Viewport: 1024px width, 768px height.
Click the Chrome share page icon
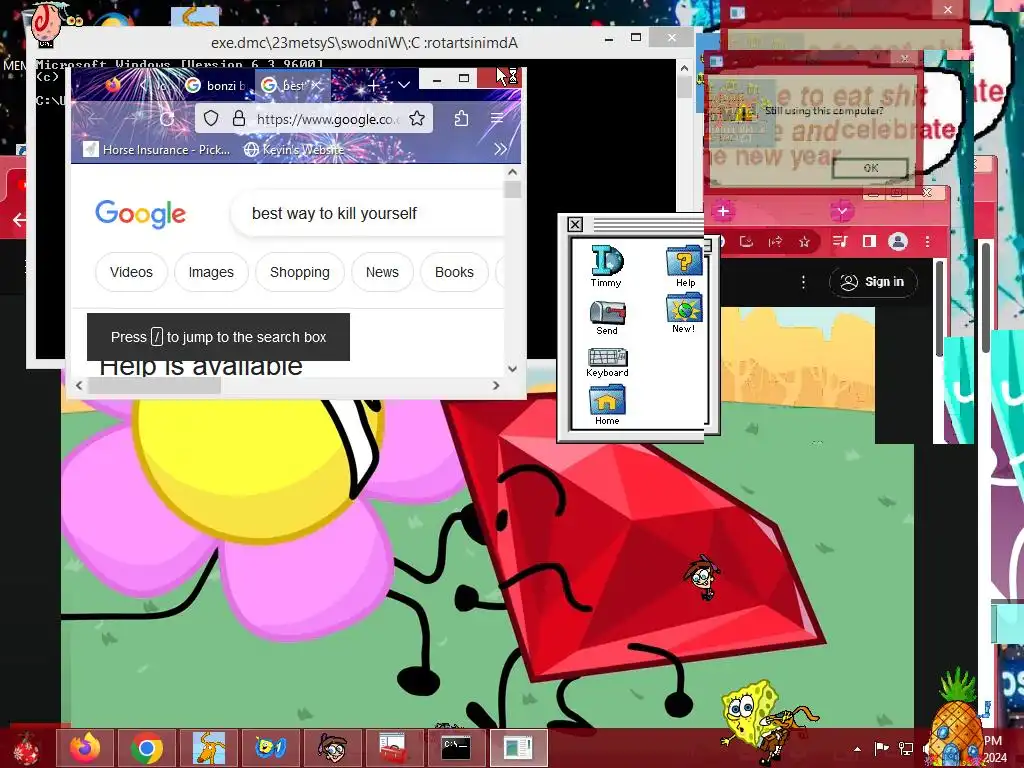point(775,242)
